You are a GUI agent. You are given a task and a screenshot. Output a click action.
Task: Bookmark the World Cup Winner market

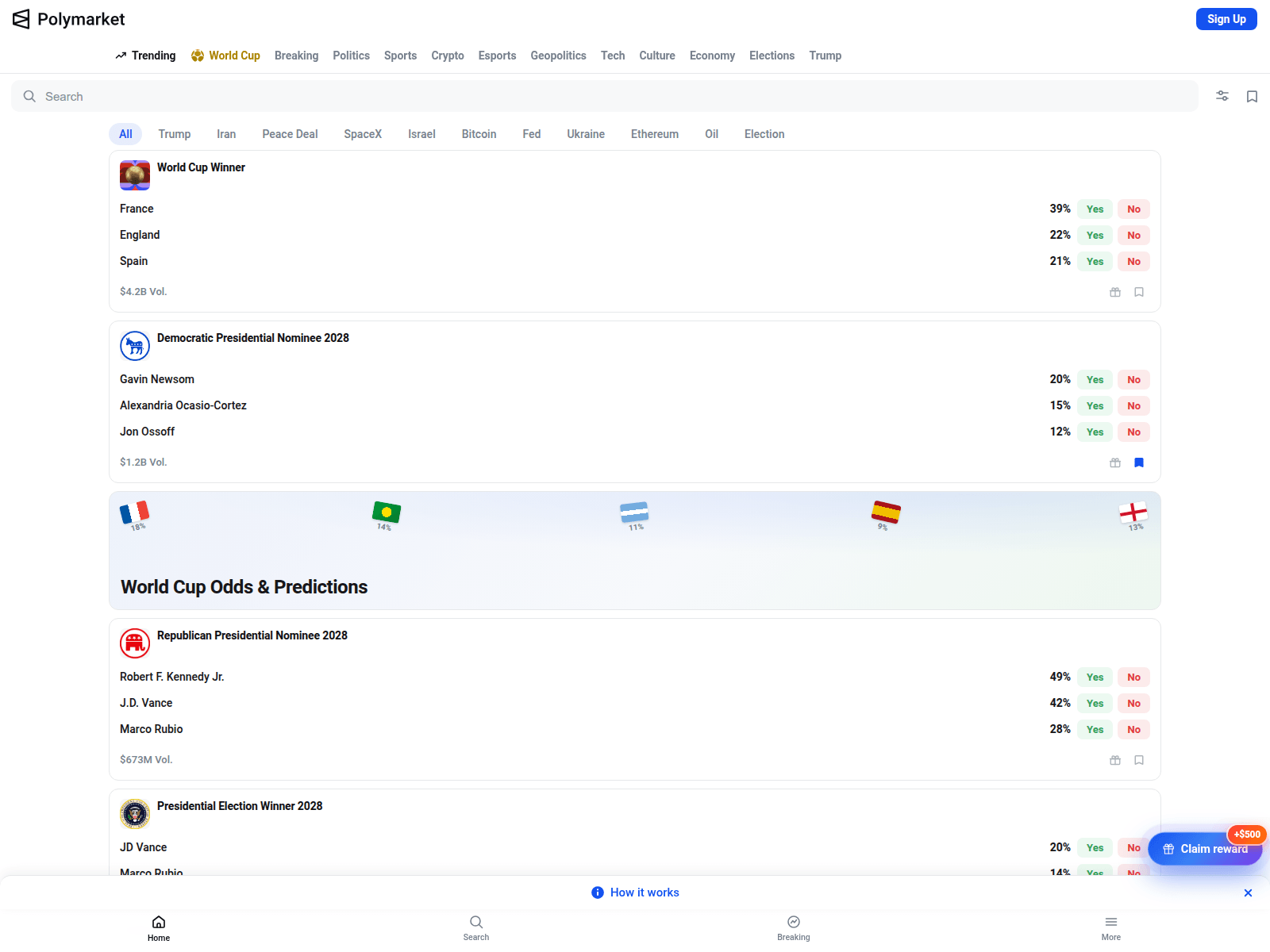(1139, 292)
